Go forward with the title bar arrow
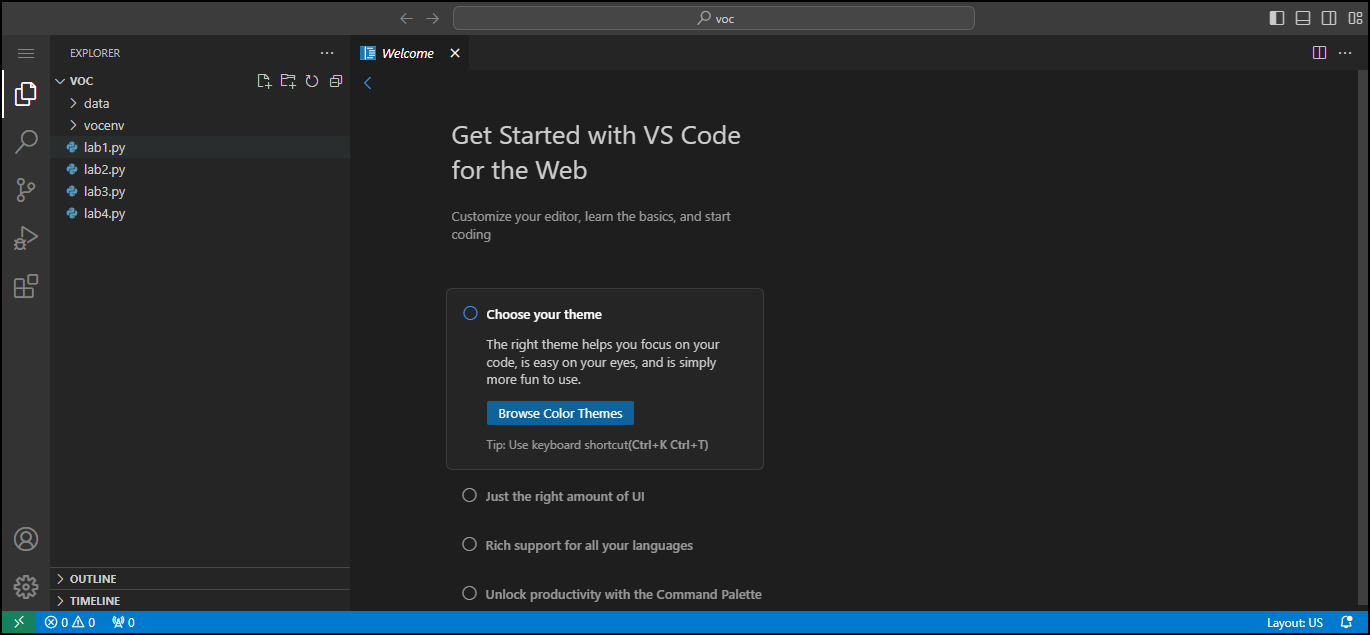The image size is (1370, 635). coord(432,18)
